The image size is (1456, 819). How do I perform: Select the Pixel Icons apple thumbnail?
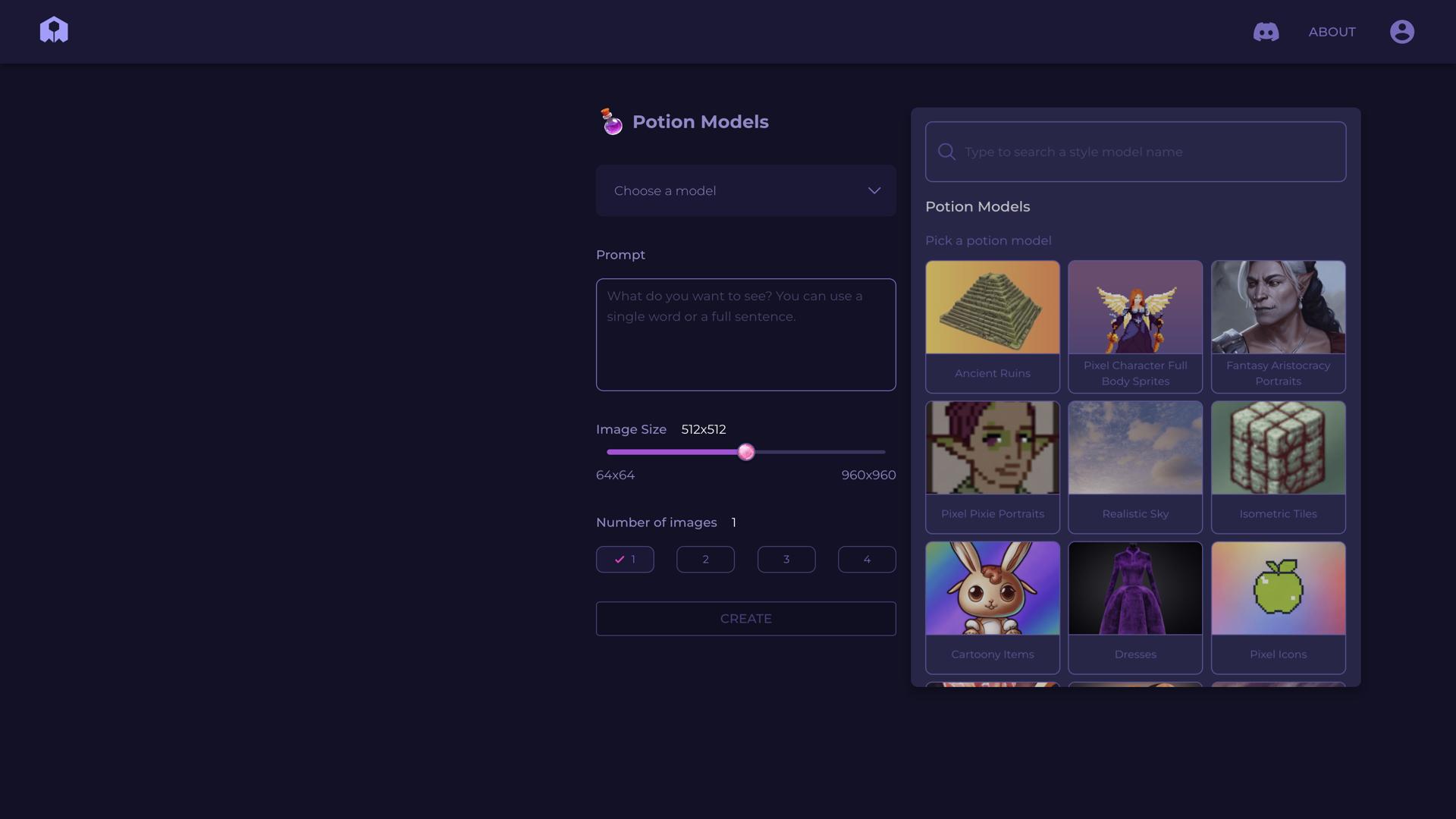(1278, 588)
